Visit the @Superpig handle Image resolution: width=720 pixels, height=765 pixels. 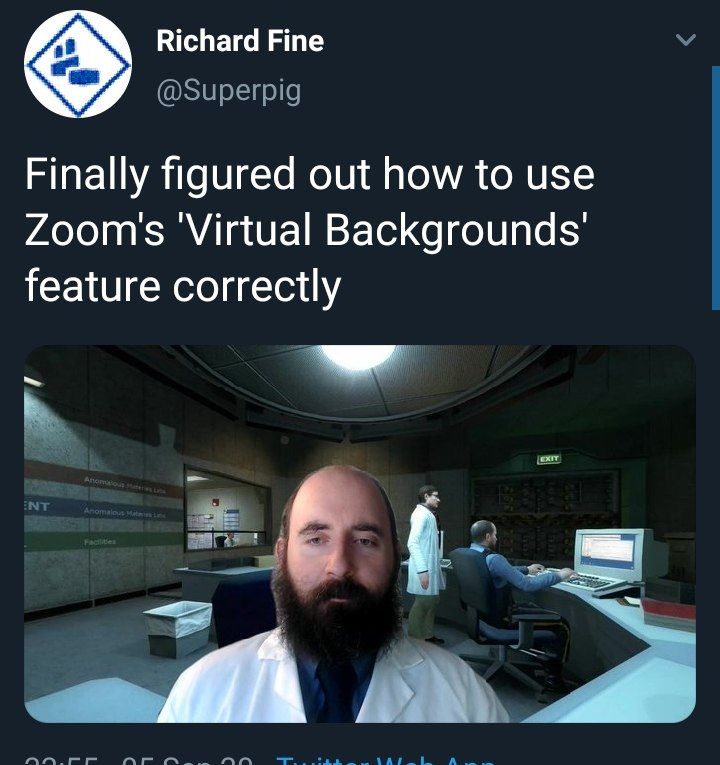228,91
